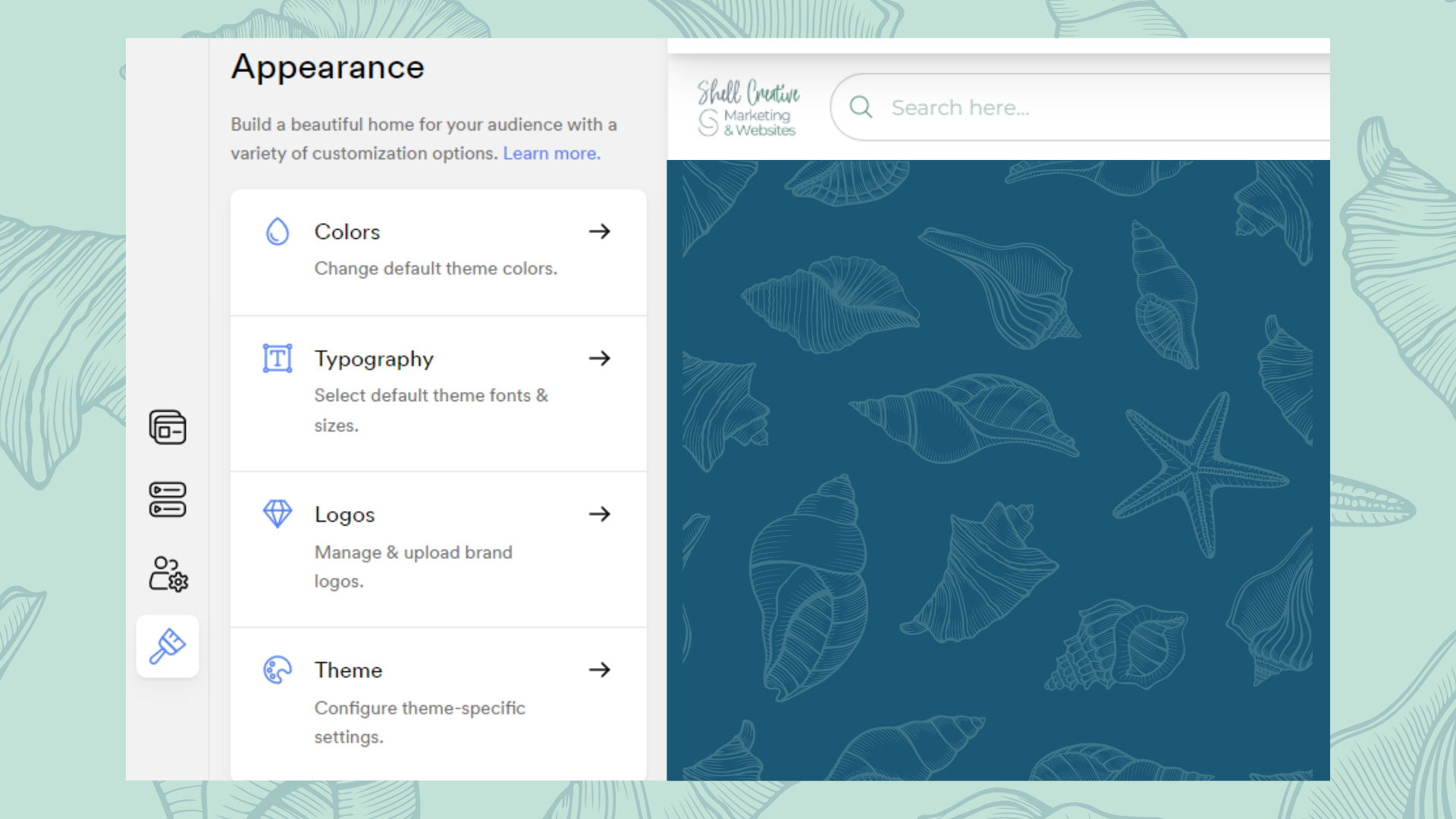Open the Theme settings row
This screenshot has width=1456, height=819.
pos(438,704)
